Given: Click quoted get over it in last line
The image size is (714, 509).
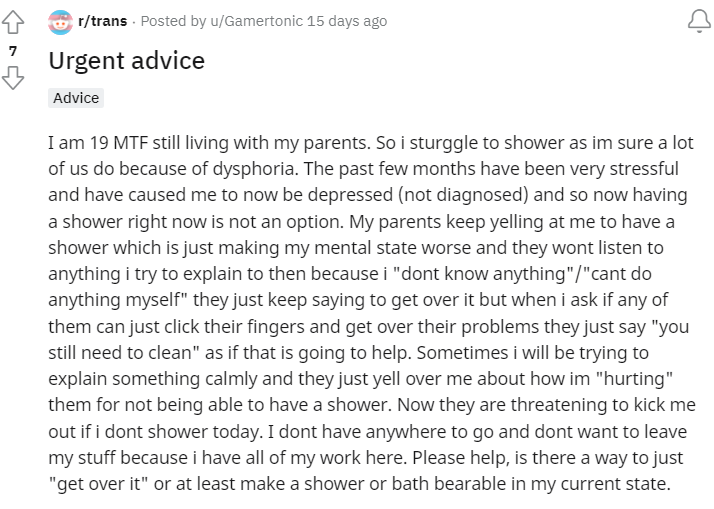Looking at the screenshot, I should coord(98,484).
